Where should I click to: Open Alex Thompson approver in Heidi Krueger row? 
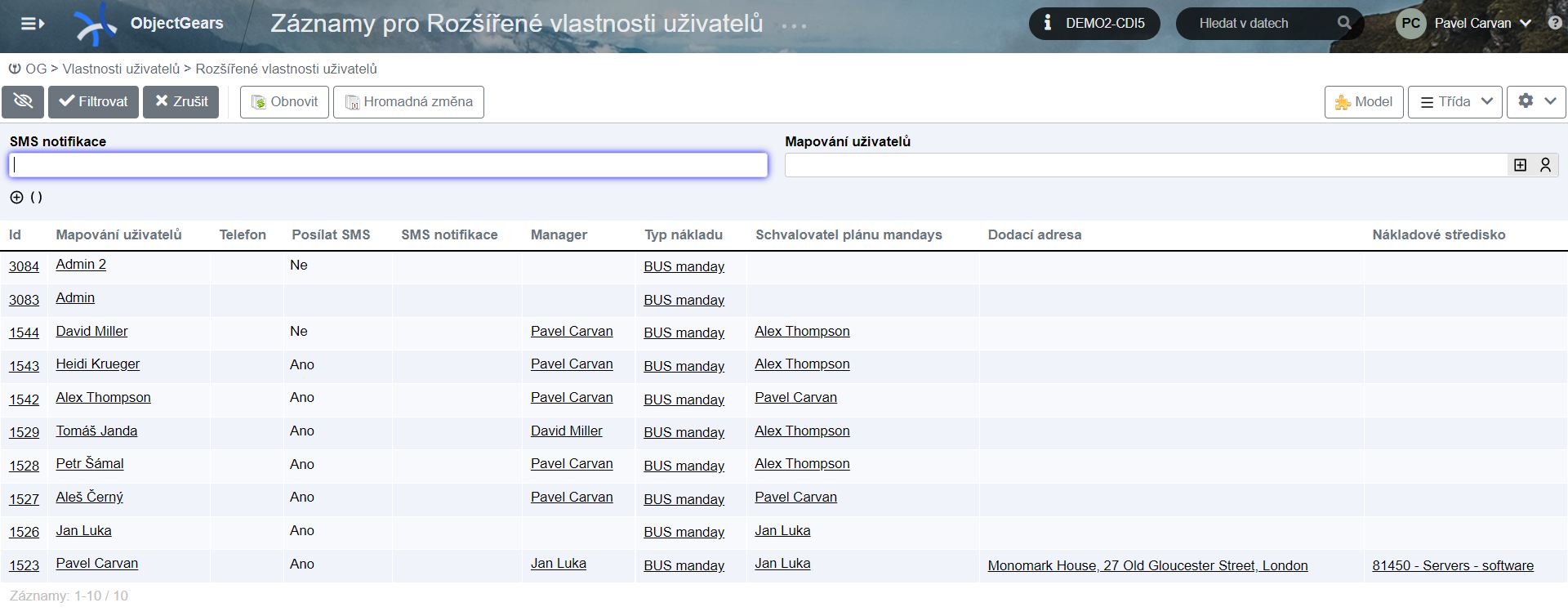click(x=802, y=364)
